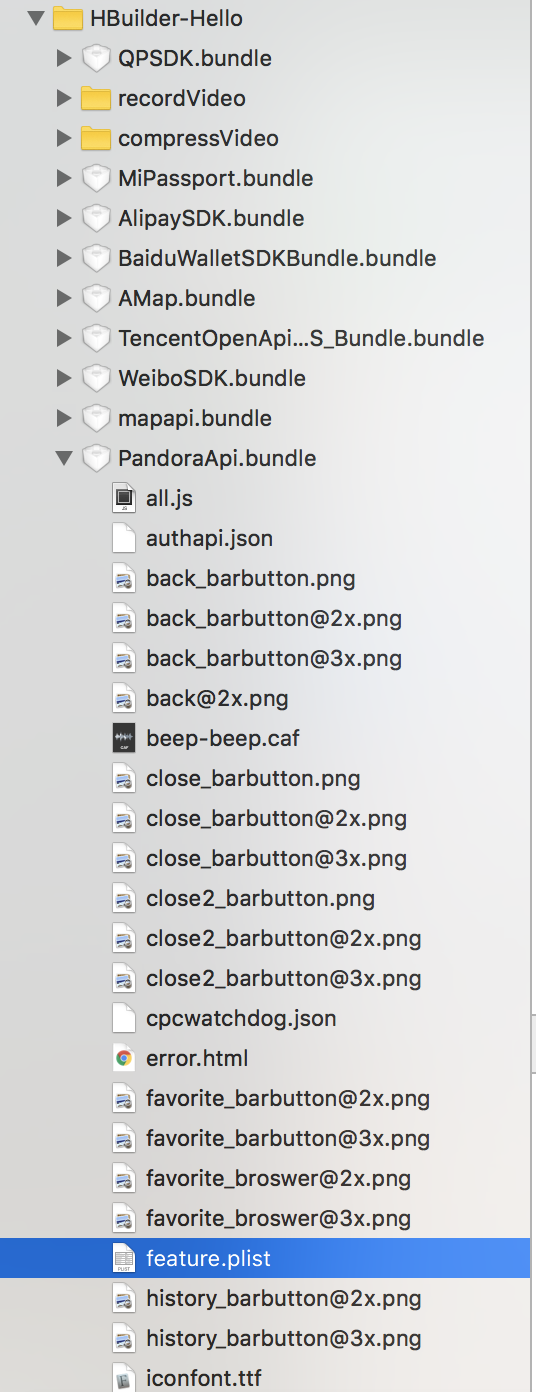
Task: Expand the QPSDK.bundle disclosure triangle
Action: click(64, 58)
